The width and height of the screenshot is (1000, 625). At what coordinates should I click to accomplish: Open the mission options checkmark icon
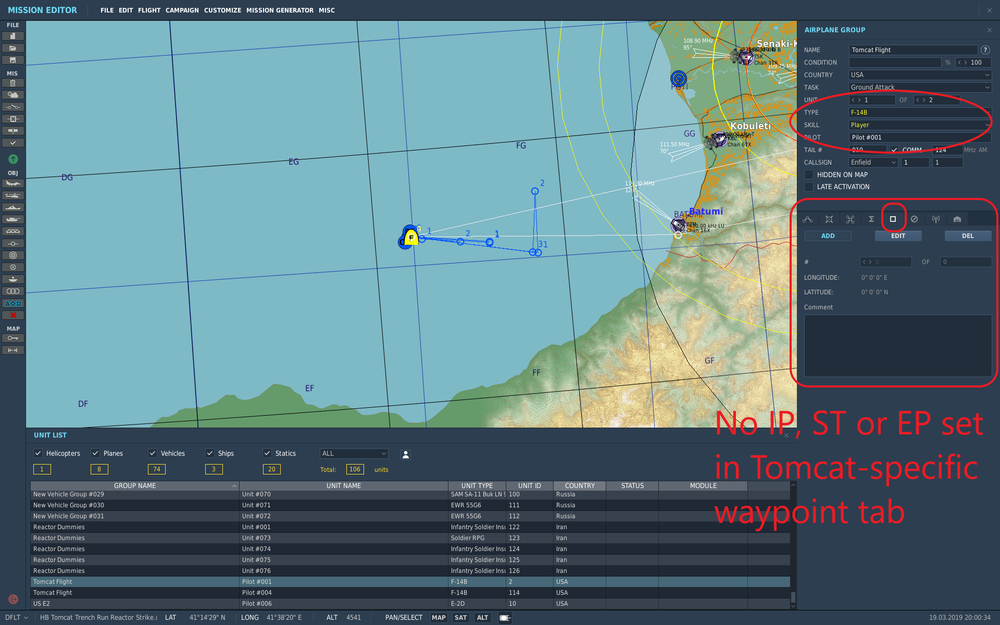(x=13, y=143)
